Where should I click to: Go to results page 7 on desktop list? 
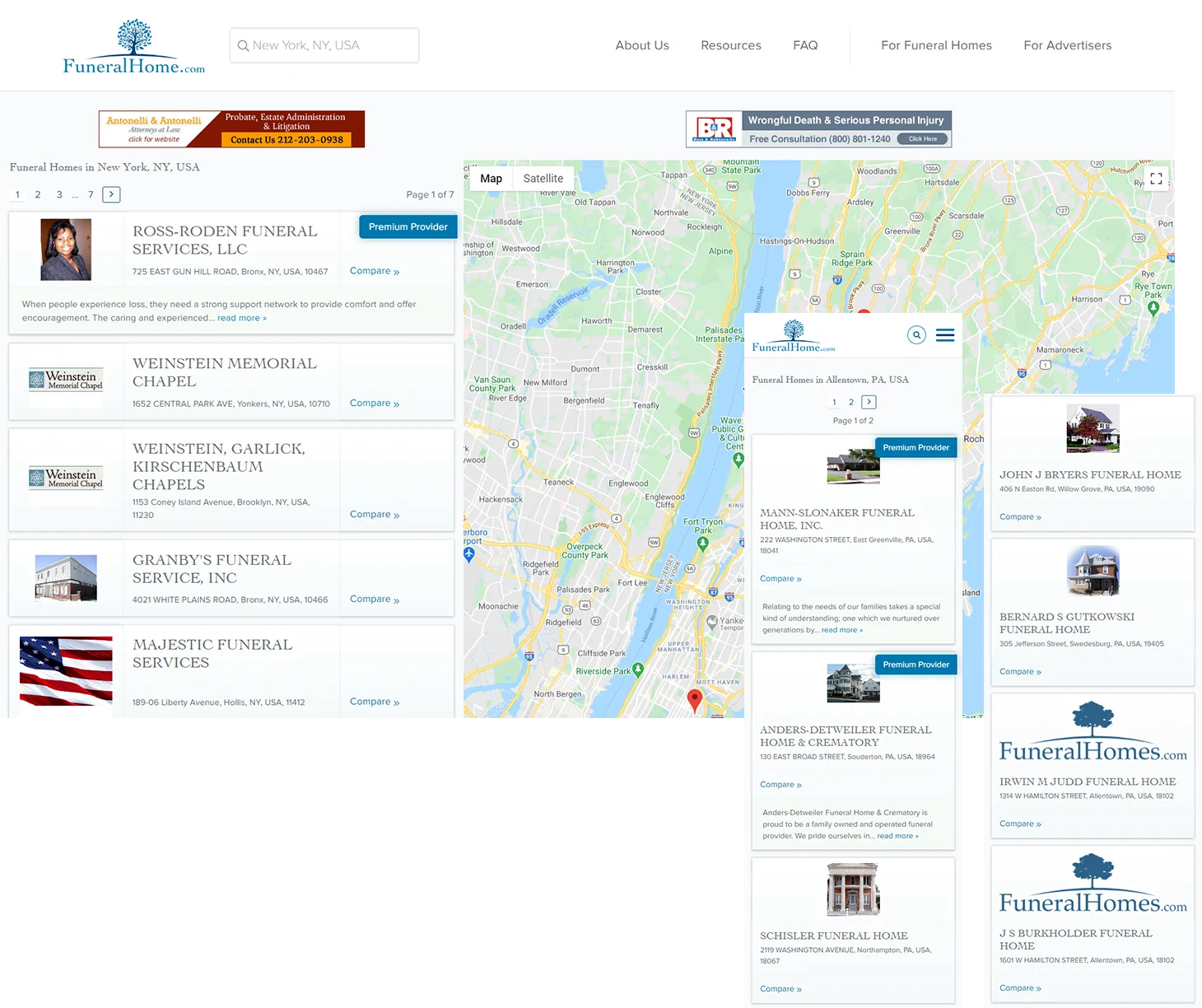(91, 194)
